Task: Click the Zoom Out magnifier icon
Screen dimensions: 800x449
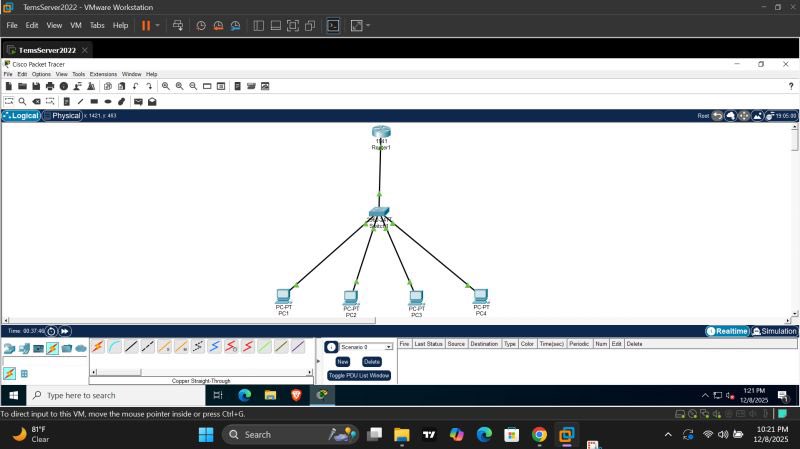Action: click(x=193, y=86)
